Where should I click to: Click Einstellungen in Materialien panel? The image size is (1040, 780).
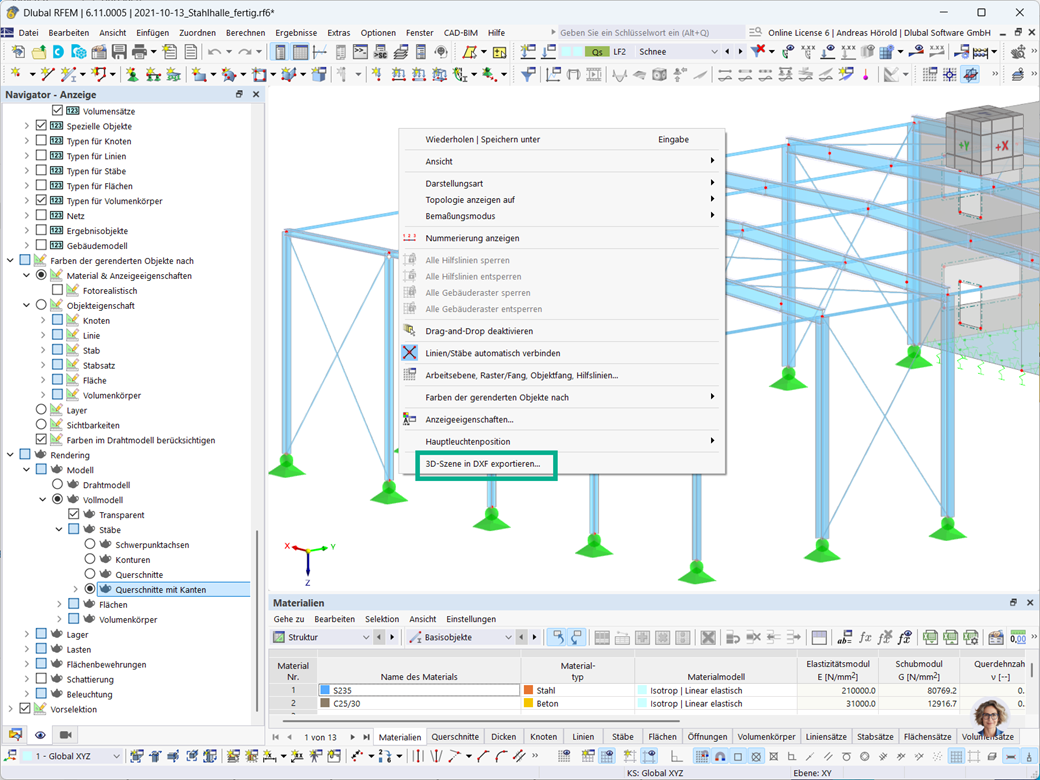tap(471, 619)
